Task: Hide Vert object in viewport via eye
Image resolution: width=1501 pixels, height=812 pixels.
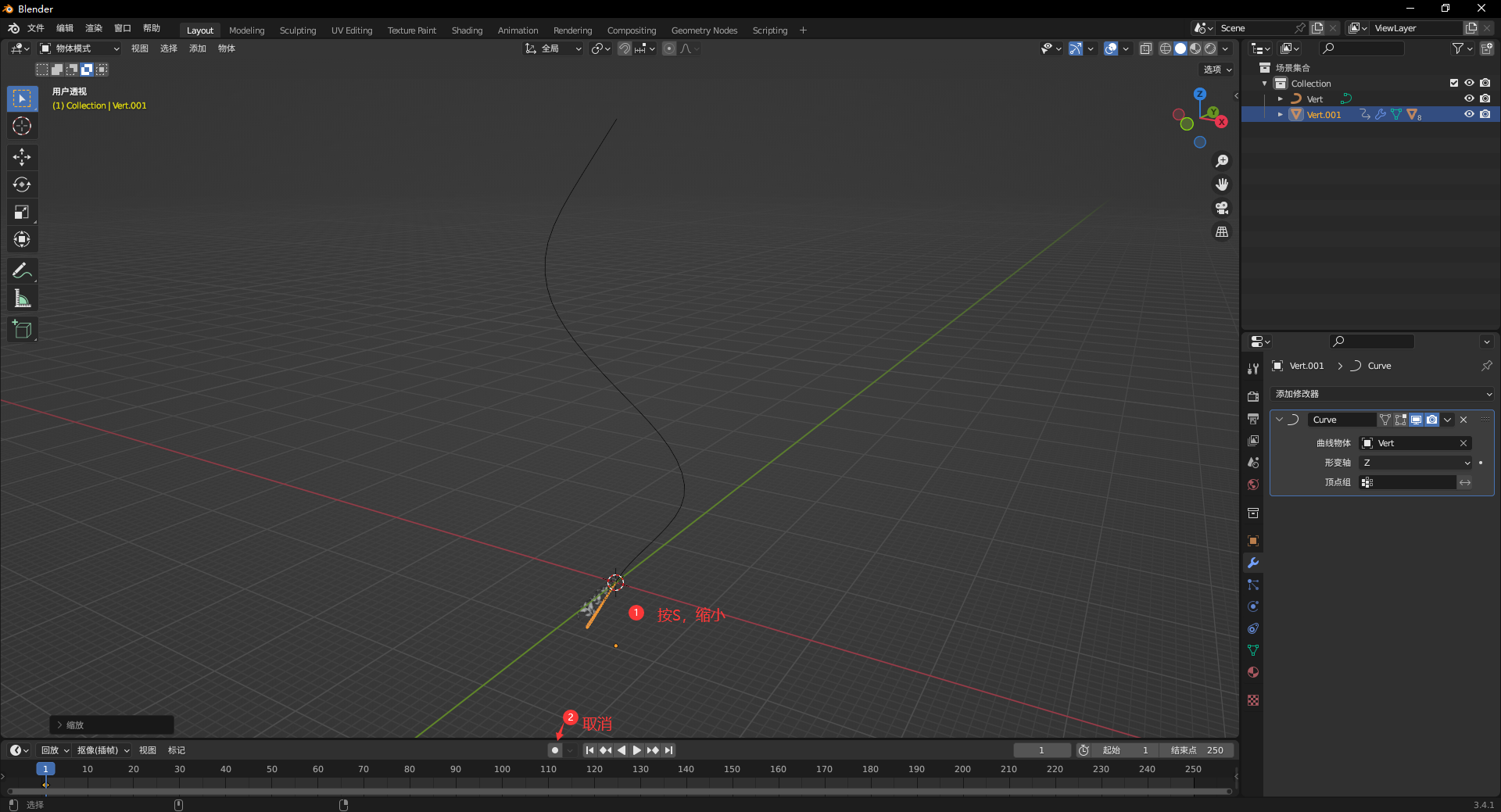Action: pos(1469,98)
